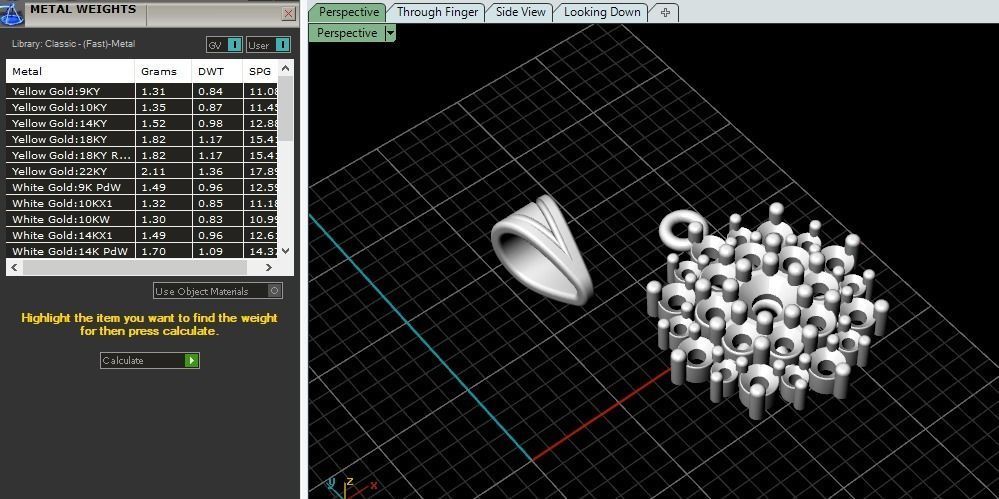Switch to the Looking Down tab
This screenshot has width=999, height=499.
point(602,12)
